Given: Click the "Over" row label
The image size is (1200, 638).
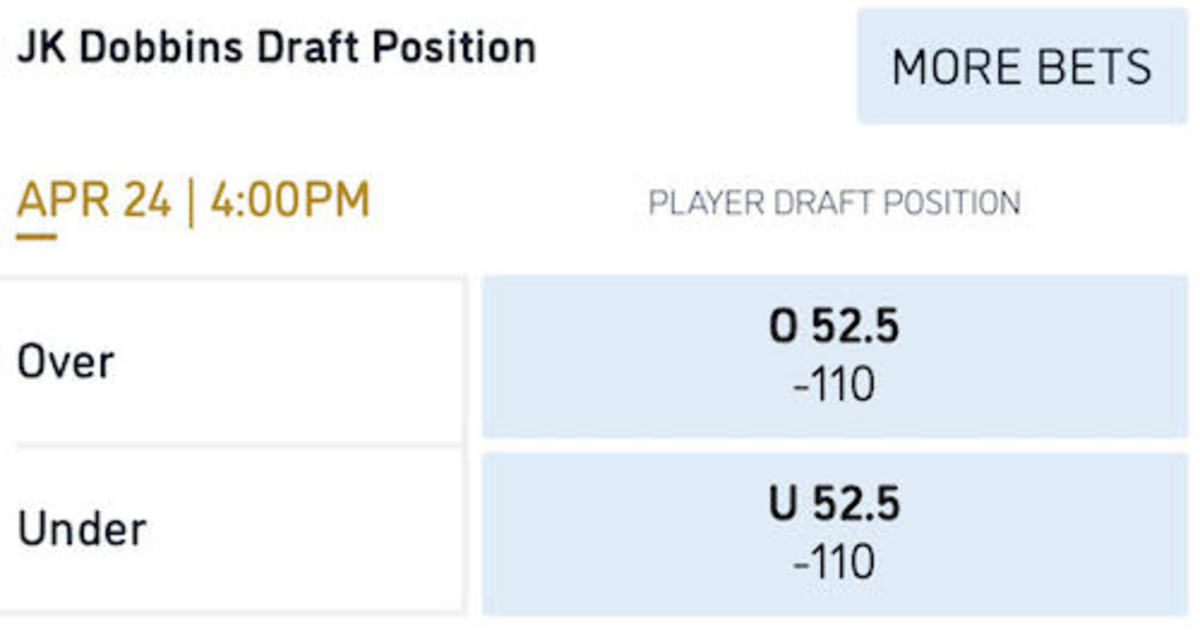Looking at the screenshot, I should [66, 361].
